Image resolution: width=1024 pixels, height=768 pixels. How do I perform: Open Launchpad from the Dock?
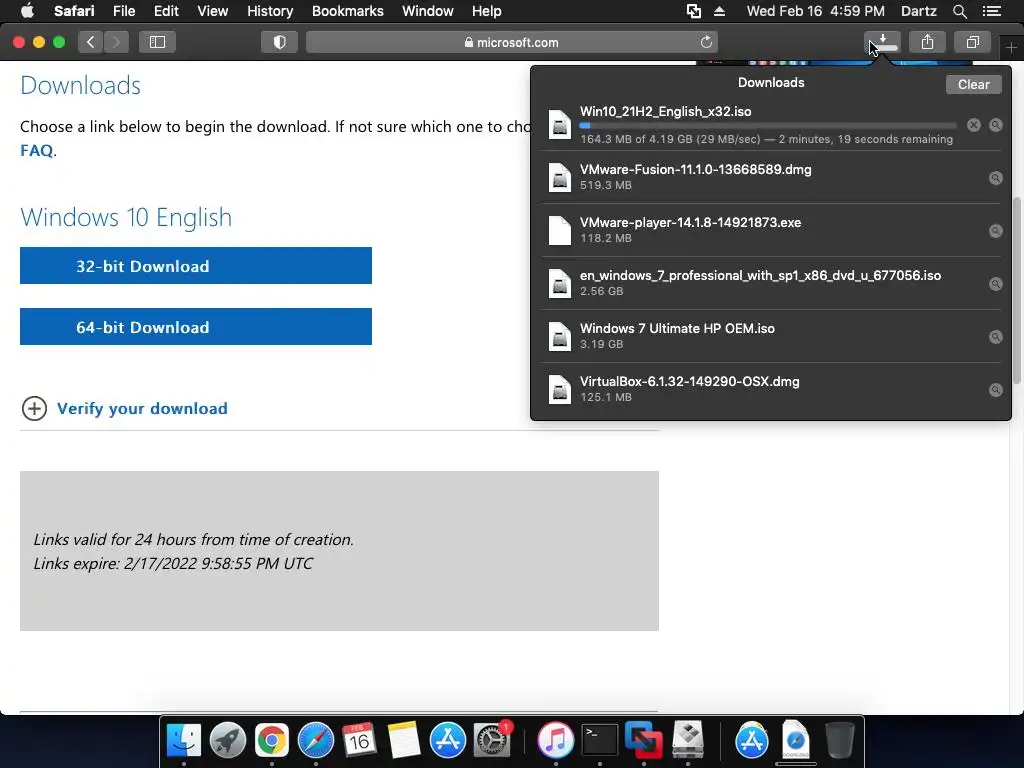[227, 740]
